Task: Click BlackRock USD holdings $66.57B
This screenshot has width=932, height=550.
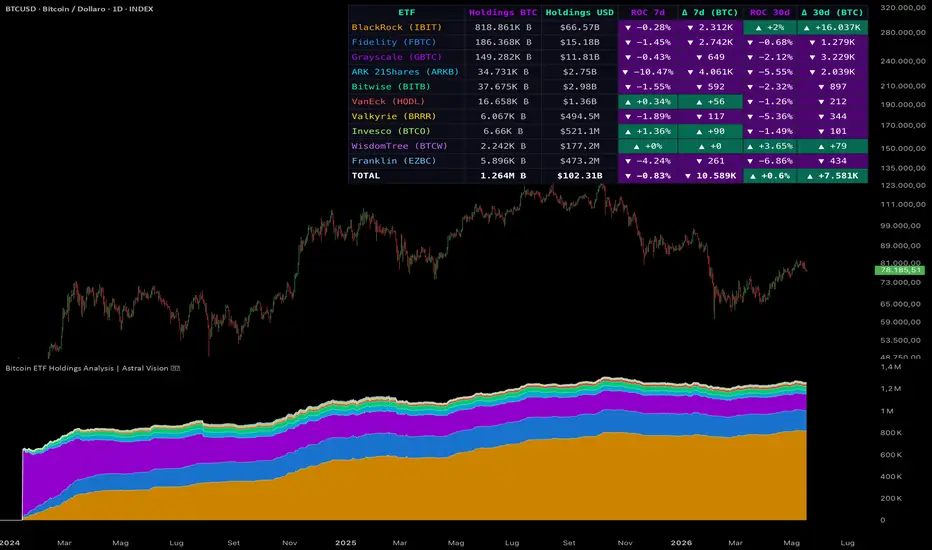Action: [580, 27]
